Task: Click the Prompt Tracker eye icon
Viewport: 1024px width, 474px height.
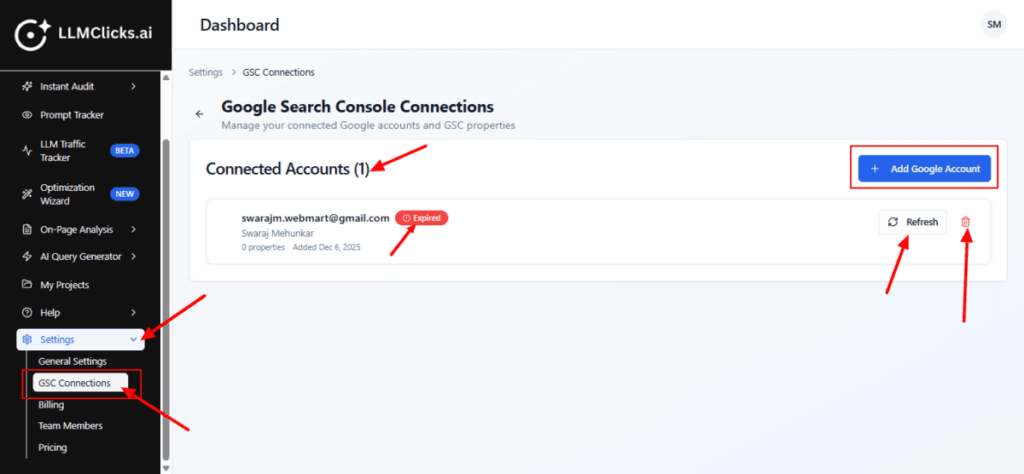Action: coord(27,115)
